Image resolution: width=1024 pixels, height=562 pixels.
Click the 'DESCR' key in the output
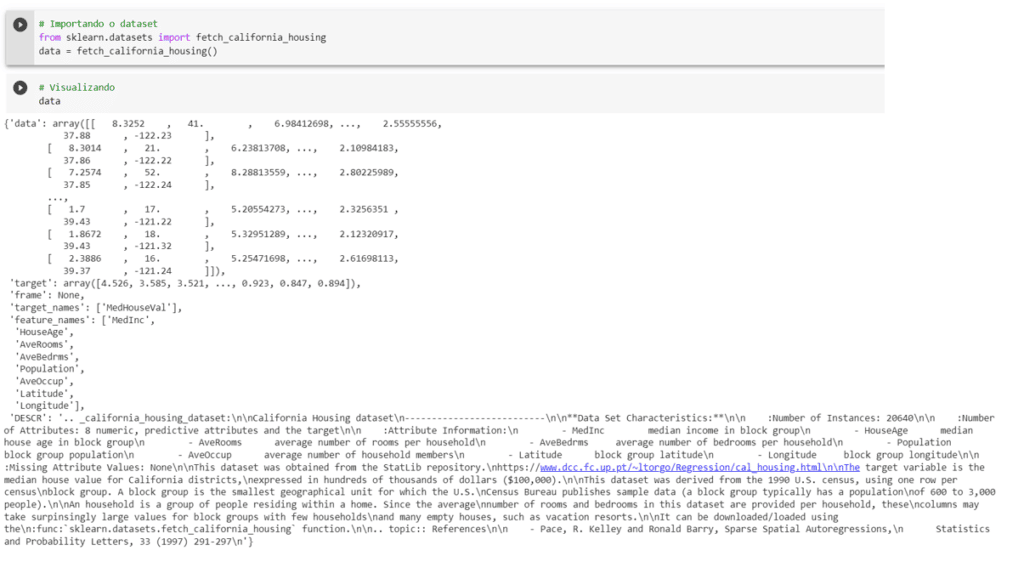coord(28,418)
